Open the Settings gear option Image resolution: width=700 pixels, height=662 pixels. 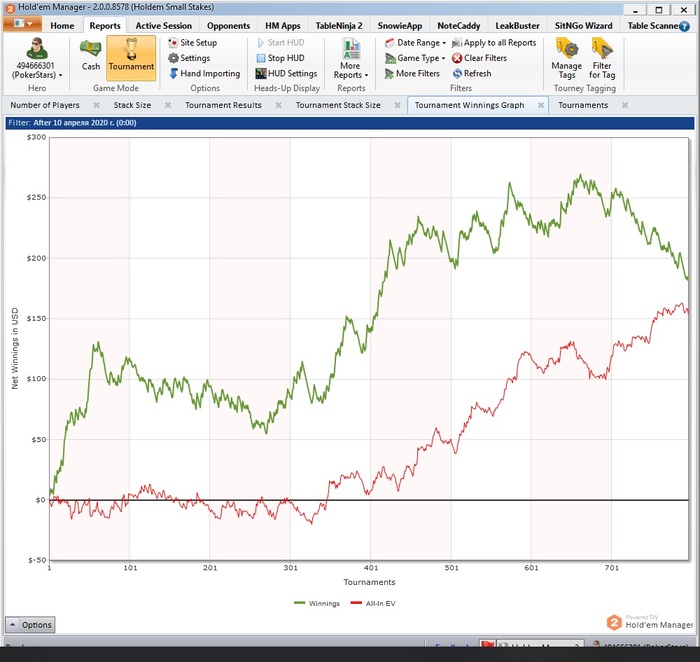(x=189, y=58)
